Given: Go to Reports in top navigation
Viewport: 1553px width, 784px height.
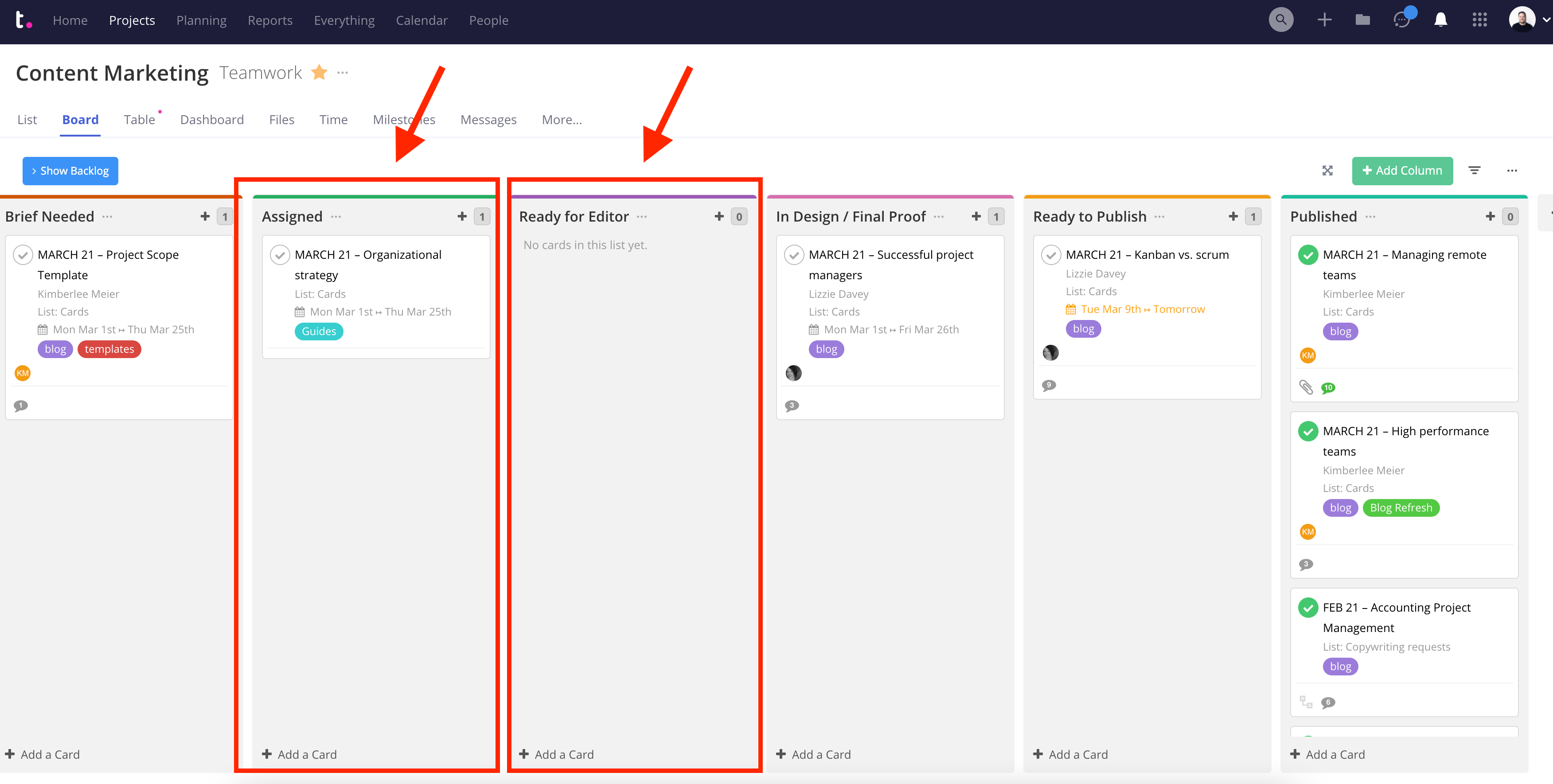Looking at the screenshot, I should click(270, 20).
